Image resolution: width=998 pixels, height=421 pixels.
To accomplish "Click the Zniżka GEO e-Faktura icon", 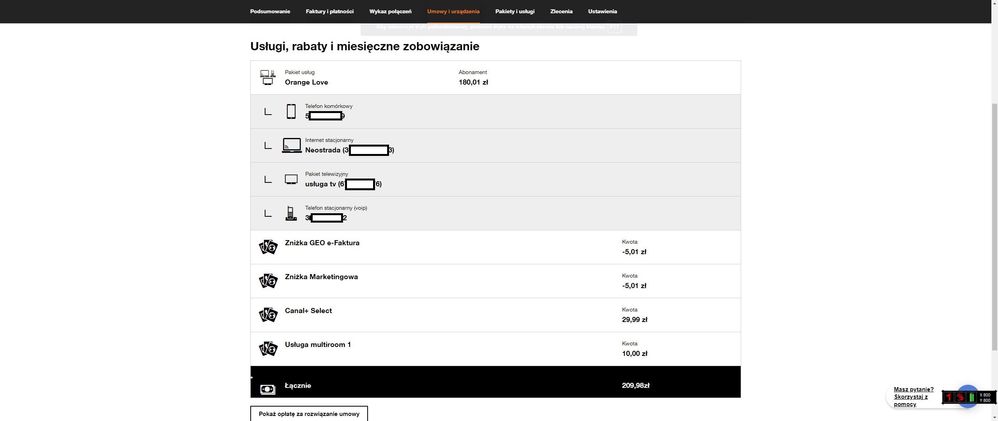I will [x=268, y=247].
